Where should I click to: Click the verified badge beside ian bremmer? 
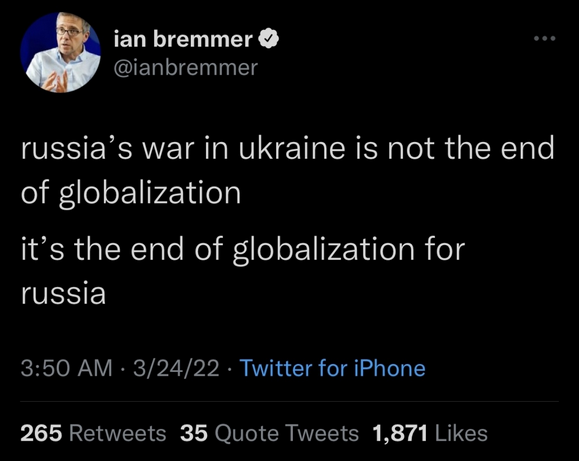coord(268,38)
